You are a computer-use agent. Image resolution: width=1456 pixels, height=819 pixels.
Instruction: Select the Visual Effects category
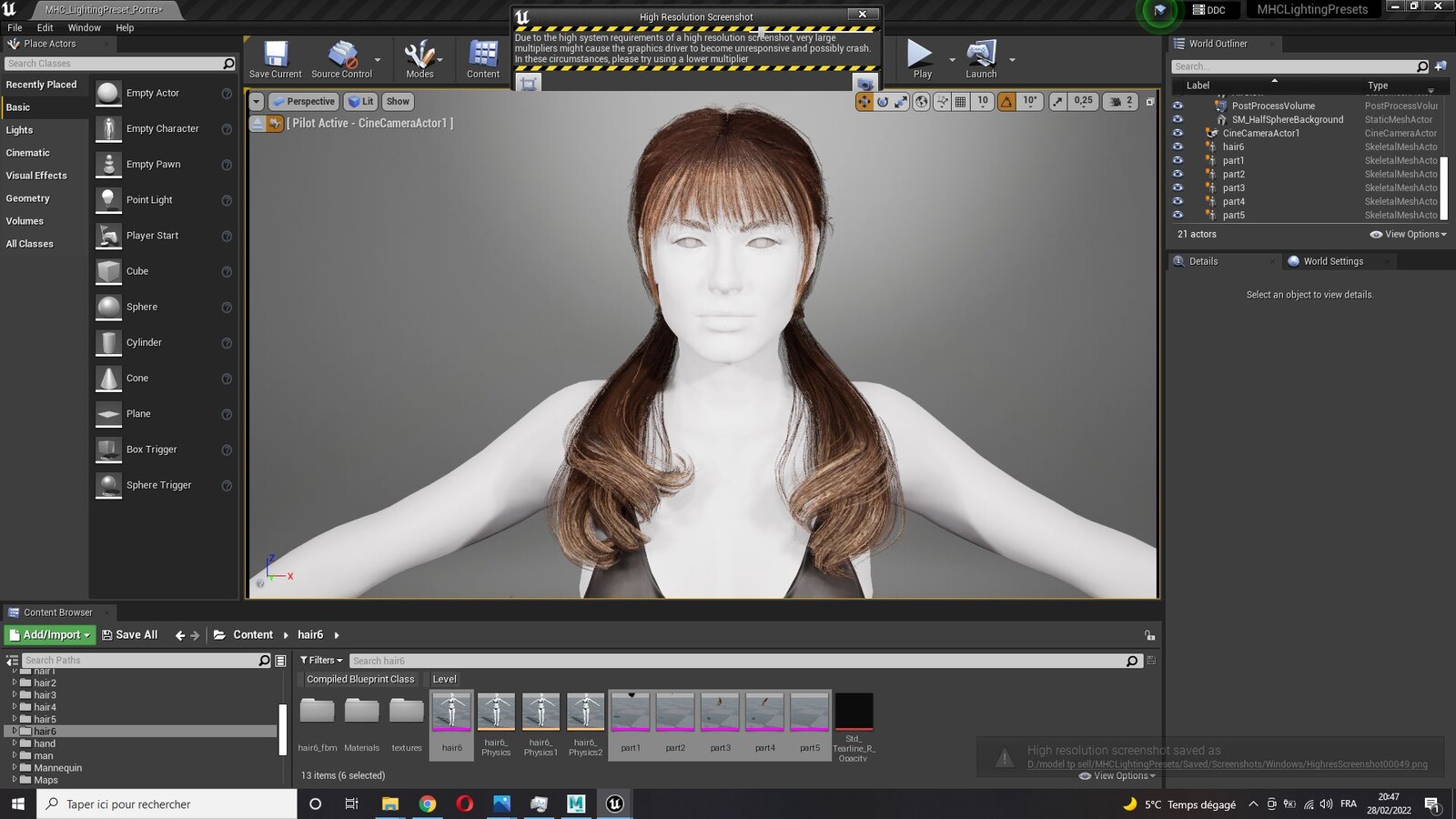point(36,176)
